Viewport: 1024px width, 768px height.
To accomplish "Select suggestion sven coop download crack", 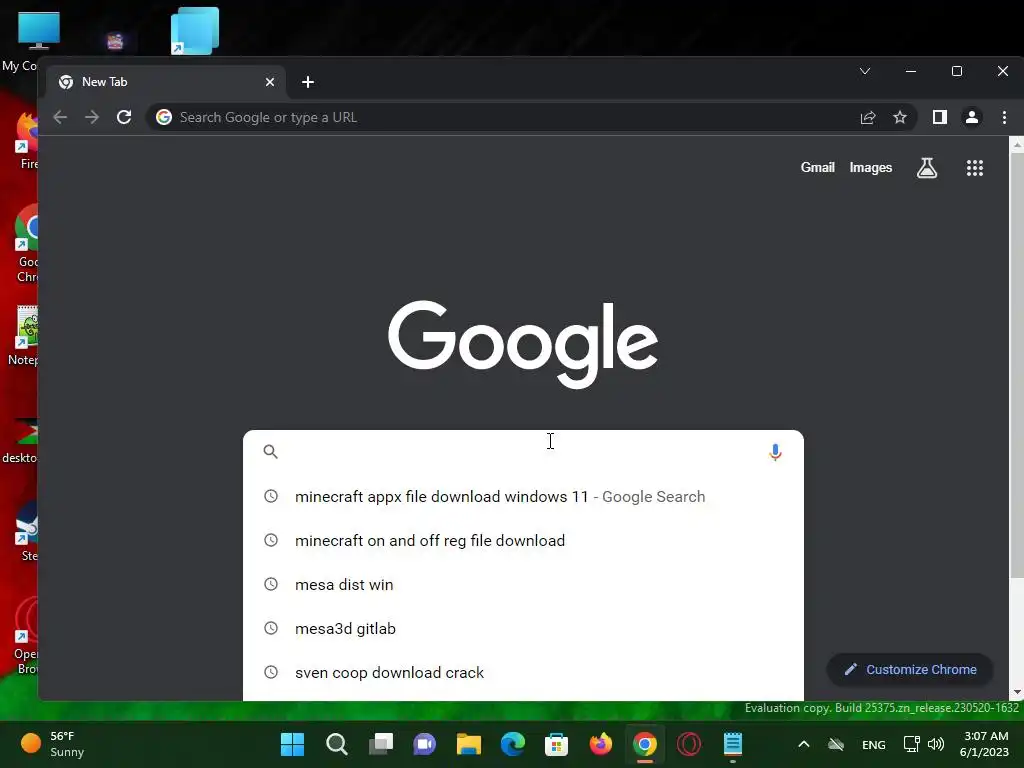I will (523, 673).
